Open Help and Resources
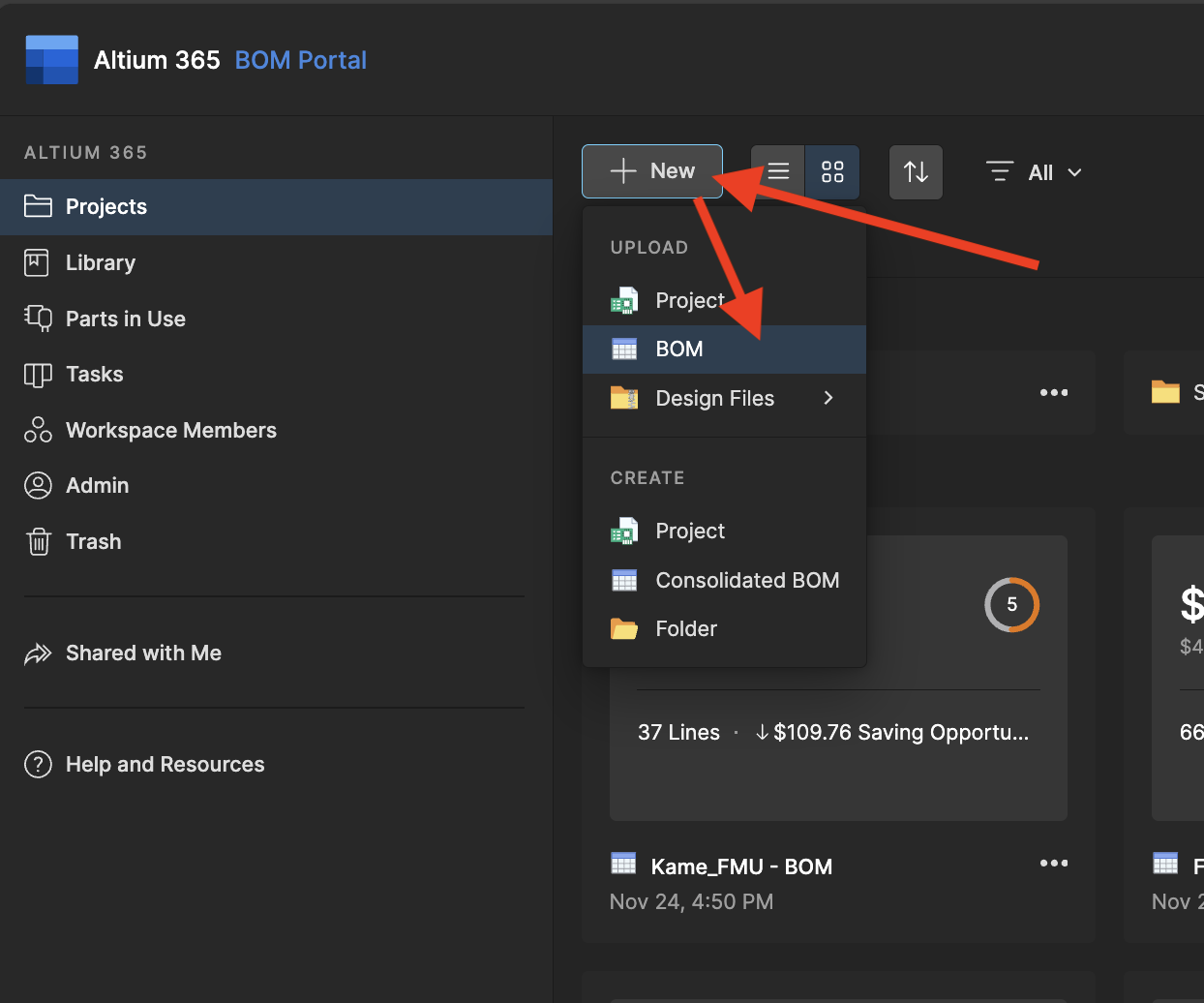This screenshot has height=1003, width=1204. point(165,764)
